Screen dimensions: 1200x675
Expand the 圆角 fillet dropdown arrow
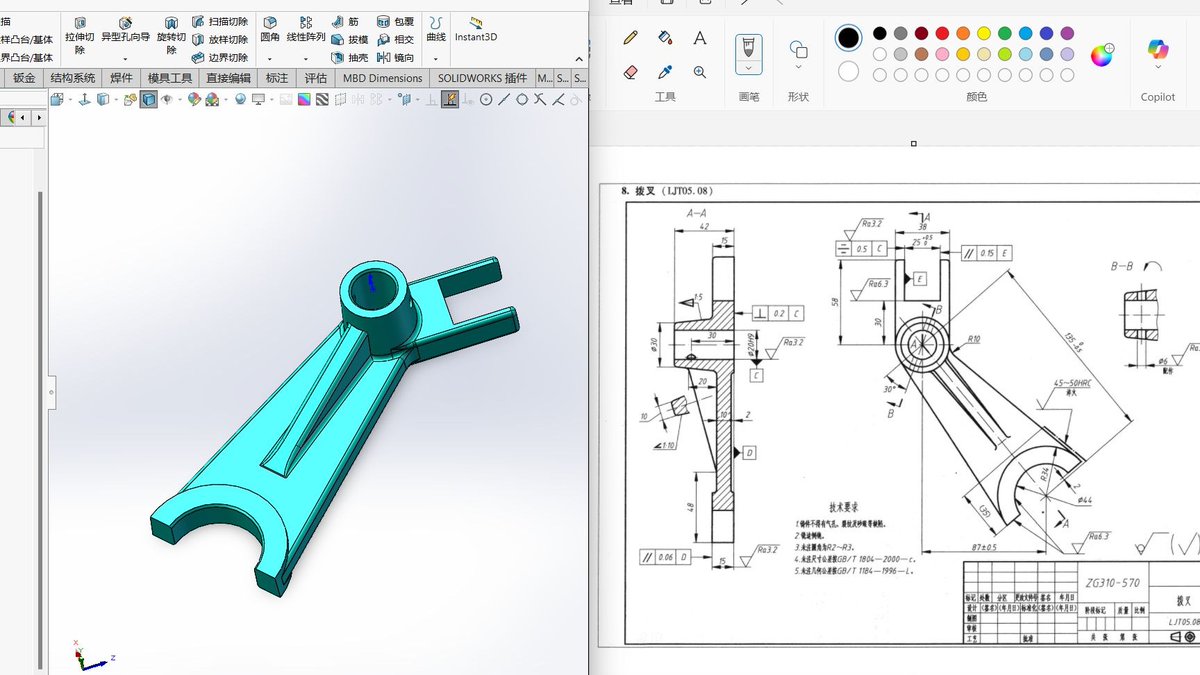(x=270, y=57)
